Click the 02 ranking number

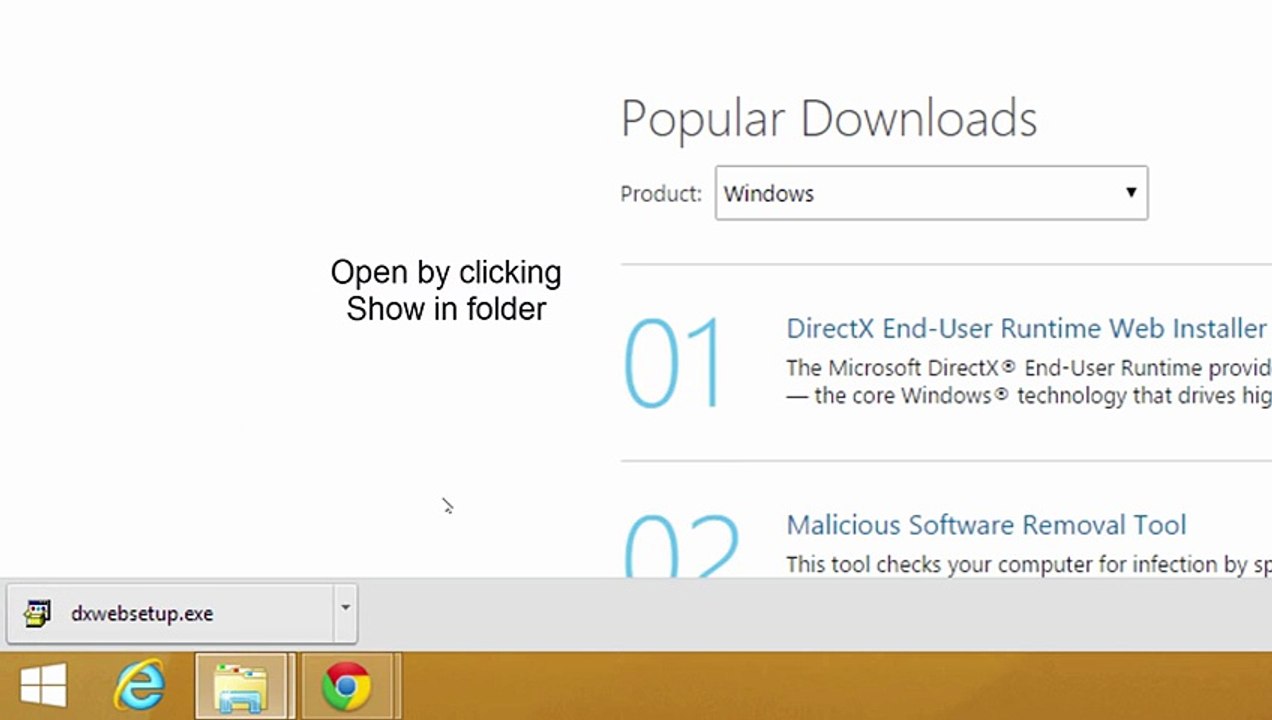pyautogui.click(x=681, y=545)
